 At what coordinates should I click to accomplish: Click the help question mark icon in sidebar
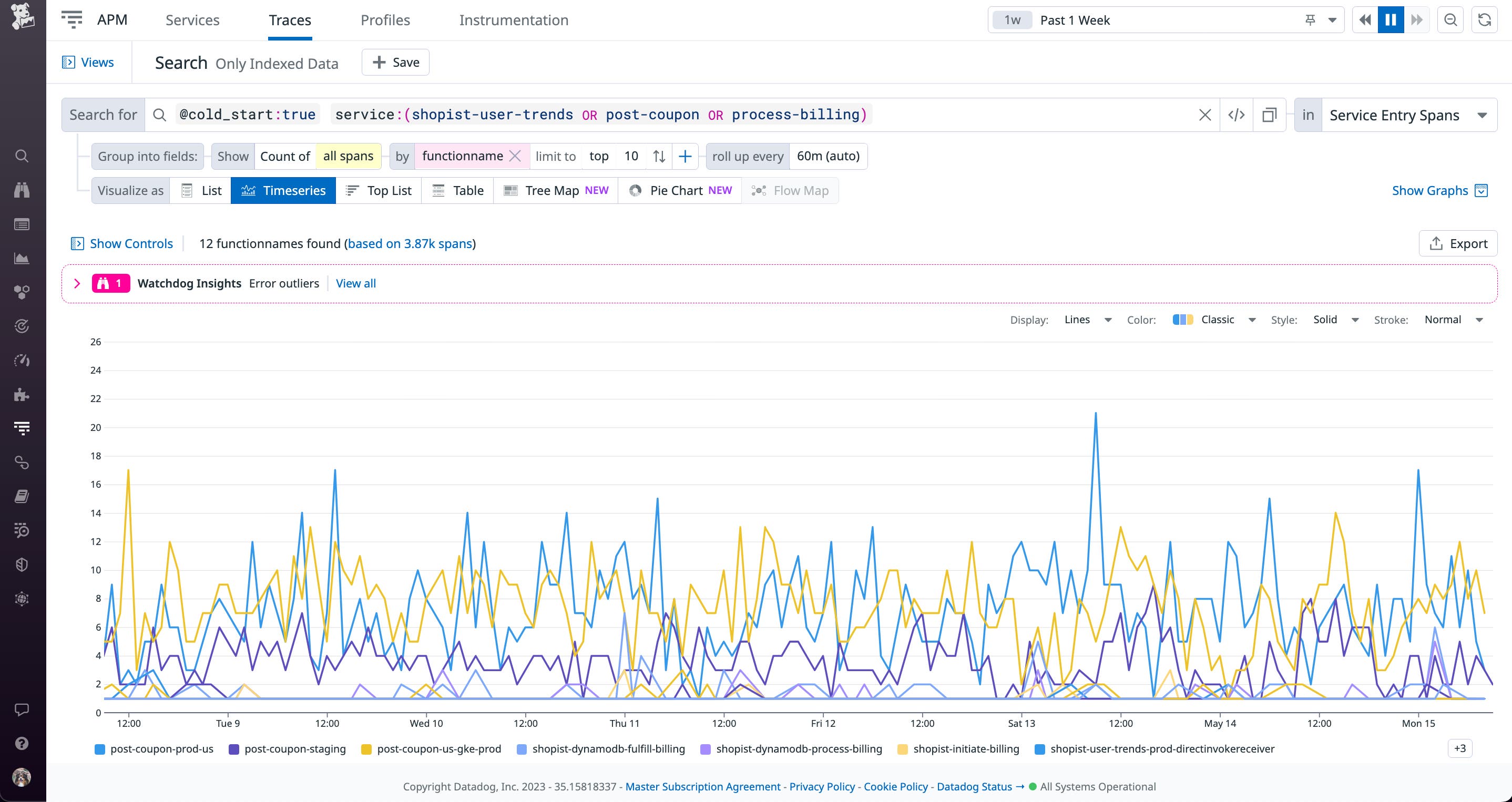coord(22,743)
